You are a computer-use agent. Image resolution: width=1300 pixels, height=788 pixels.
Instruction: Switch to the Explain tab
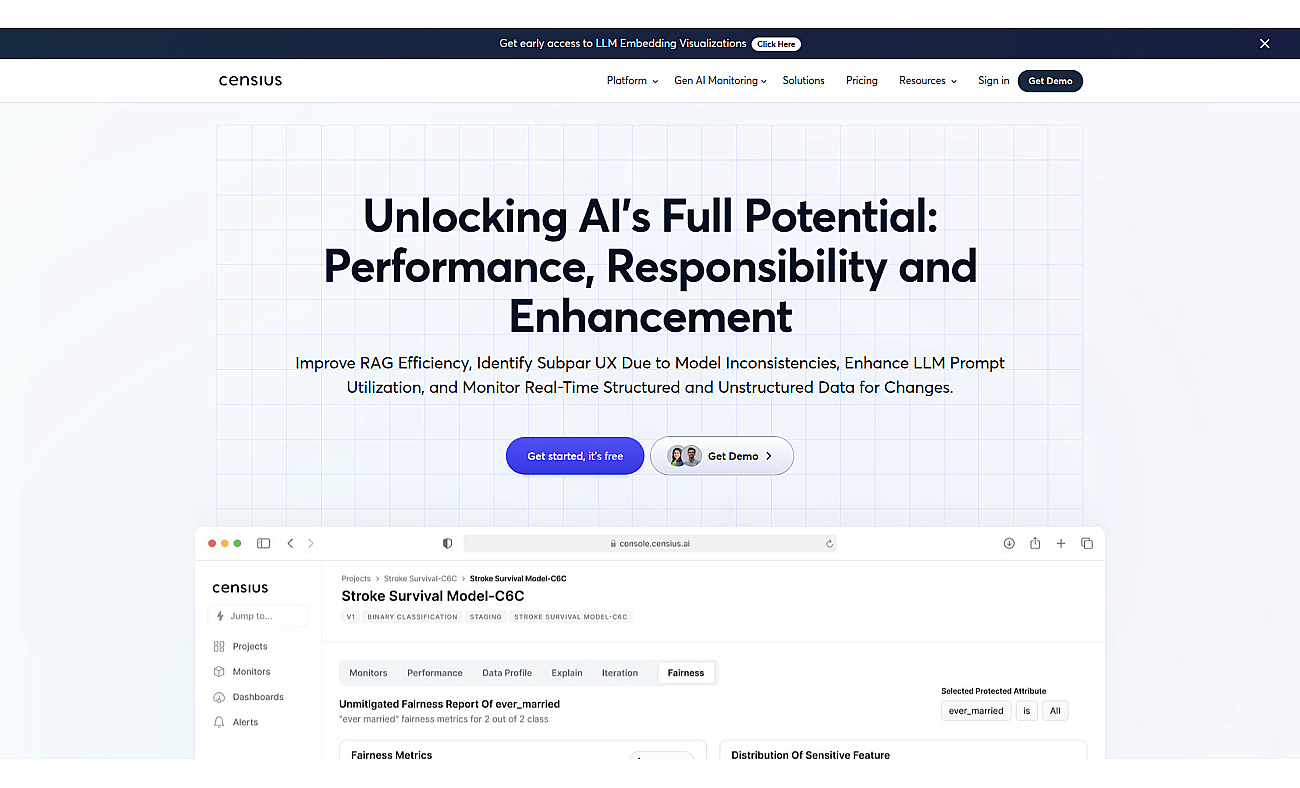[x=567, y=673]
